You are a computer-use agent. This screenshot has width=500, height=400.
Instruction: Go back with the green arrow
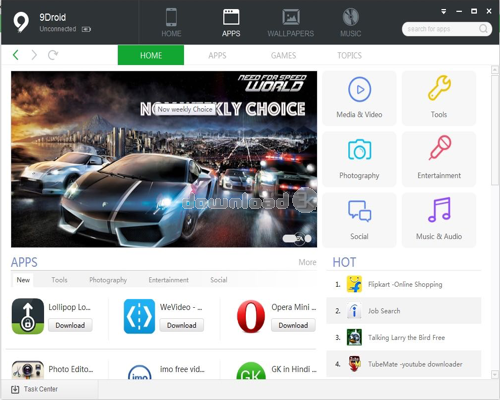(15, 55)
